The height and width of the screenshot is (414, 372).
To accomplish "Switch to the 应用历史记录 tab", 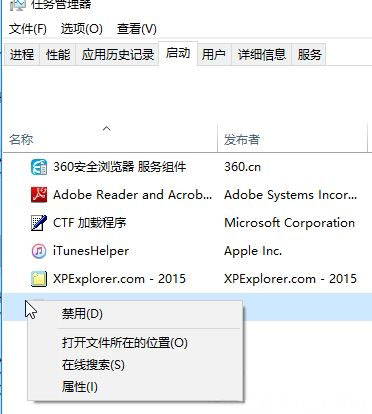I will (118, 55).
